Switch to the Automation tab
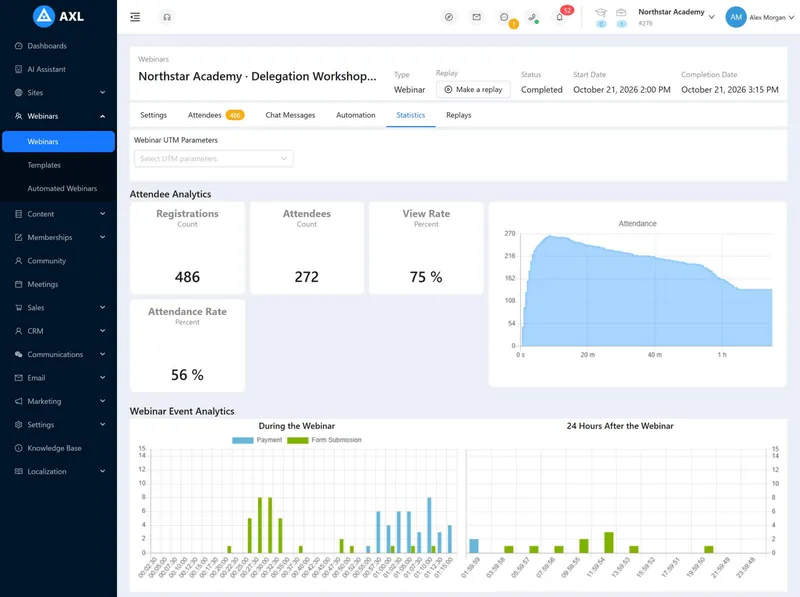This screenshot has height=597, width=800. click(356, 115)
